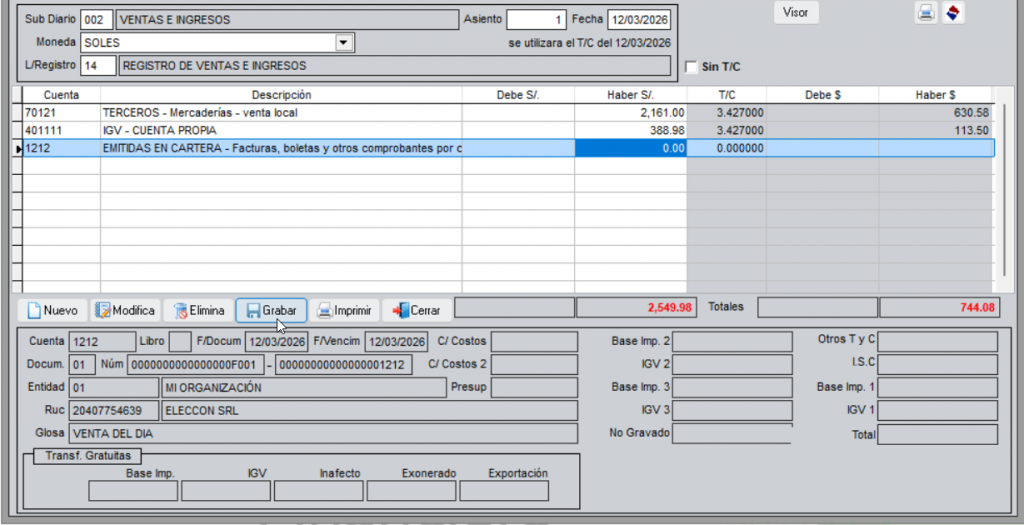This screenshot has width=1024, height=525.
Task: Click the Ruc field 20407754639
Action: (114, 411)
